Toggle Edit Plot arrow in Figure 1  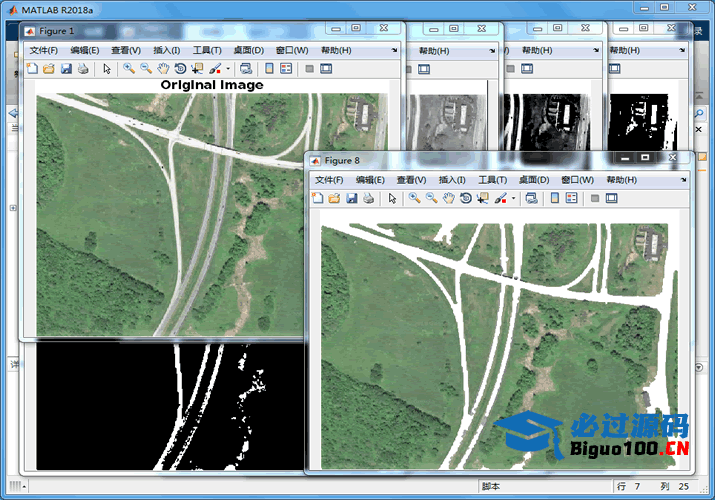coord(107,69)
